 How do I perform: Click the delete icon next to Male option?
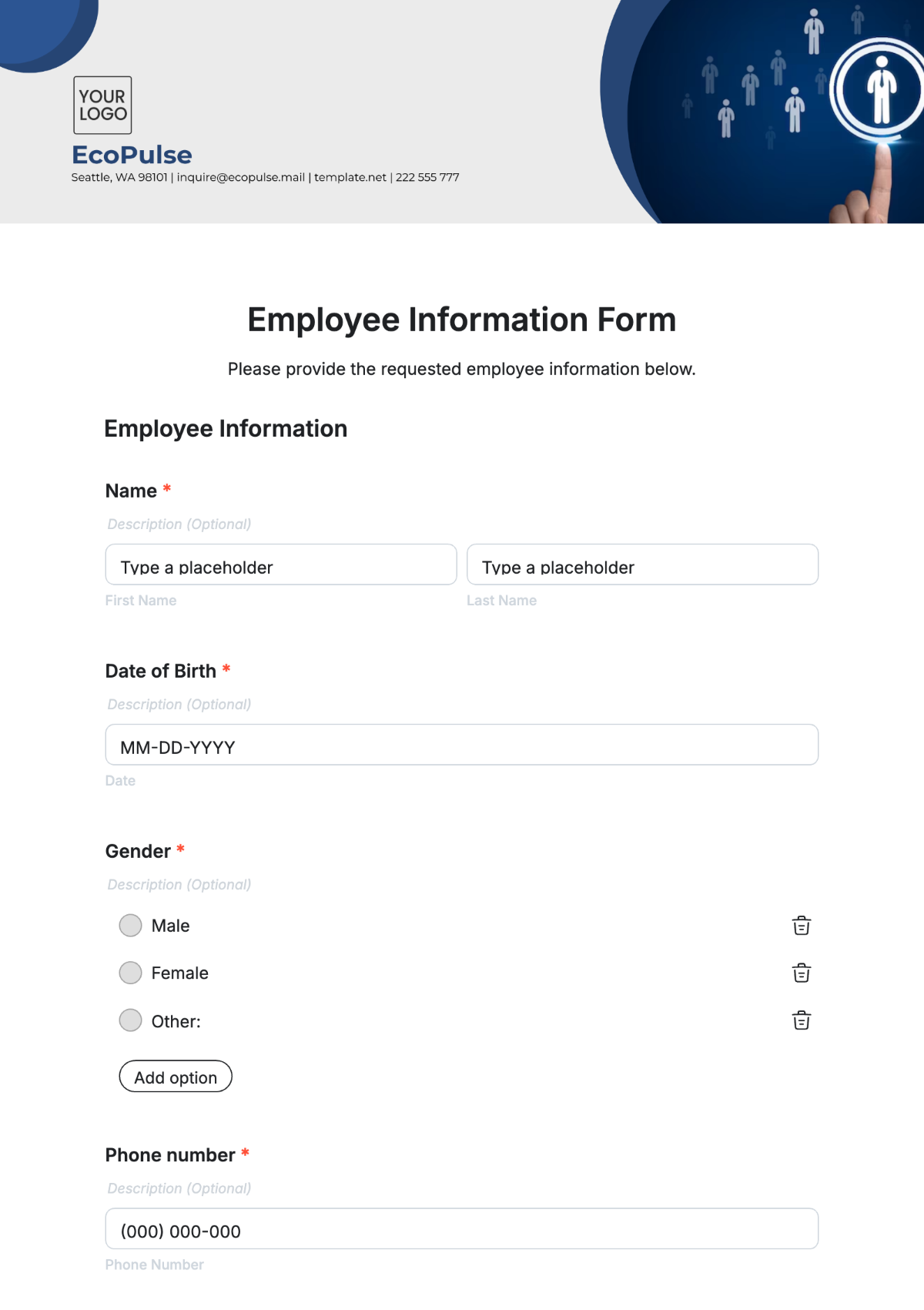coord(801,925)
